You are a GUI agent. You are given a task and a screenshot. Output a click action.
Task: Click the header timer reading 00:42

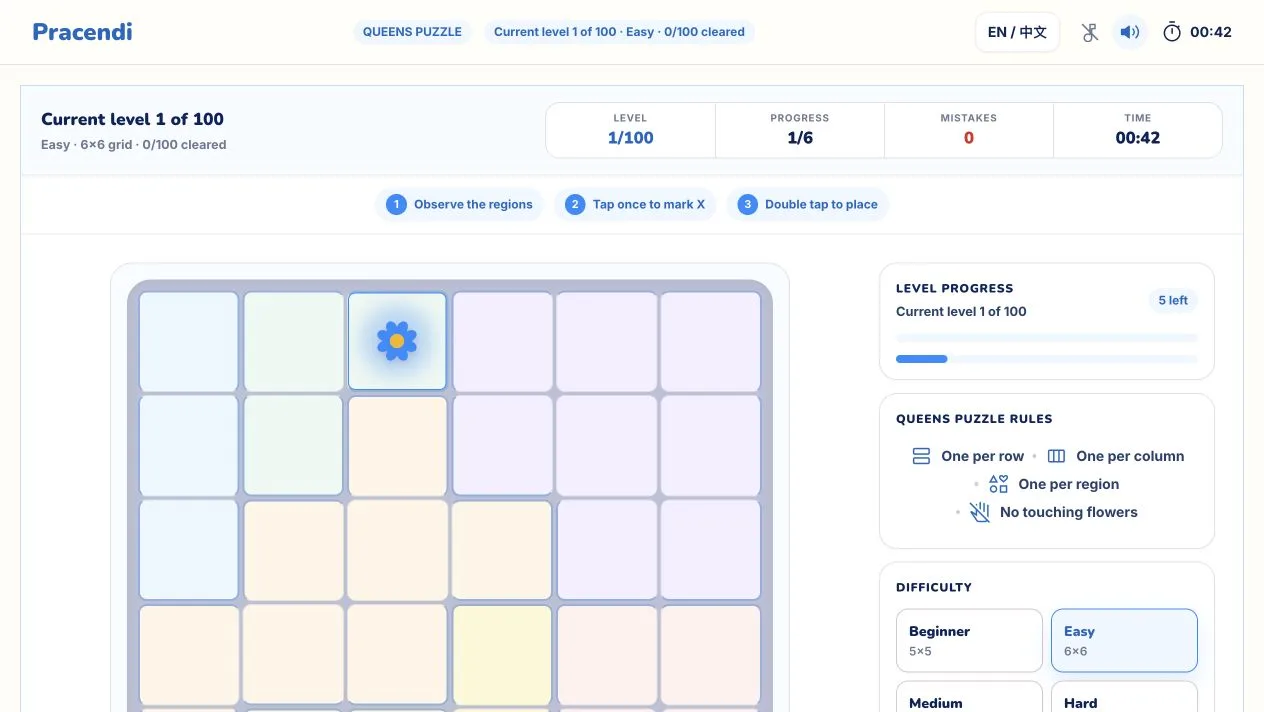1211,32
